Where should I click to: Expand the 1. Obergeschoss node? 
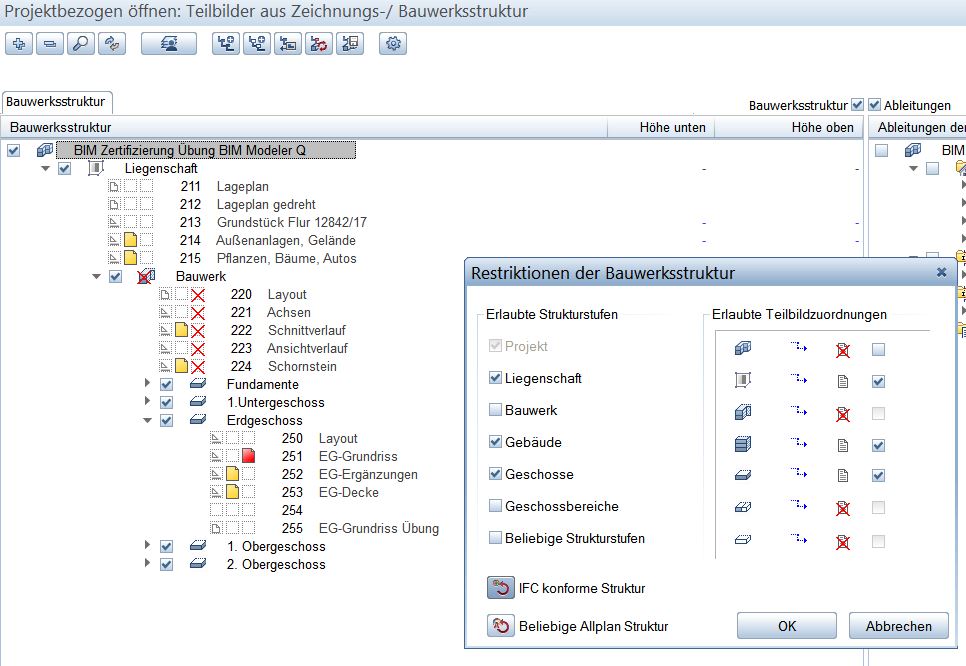click(148, 547)
